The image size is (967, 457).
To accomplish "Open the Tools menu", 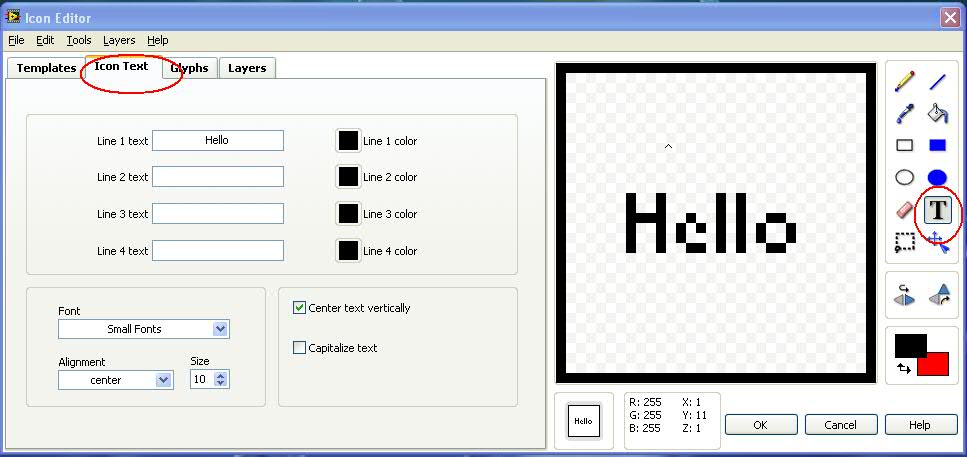I will 79,40.
